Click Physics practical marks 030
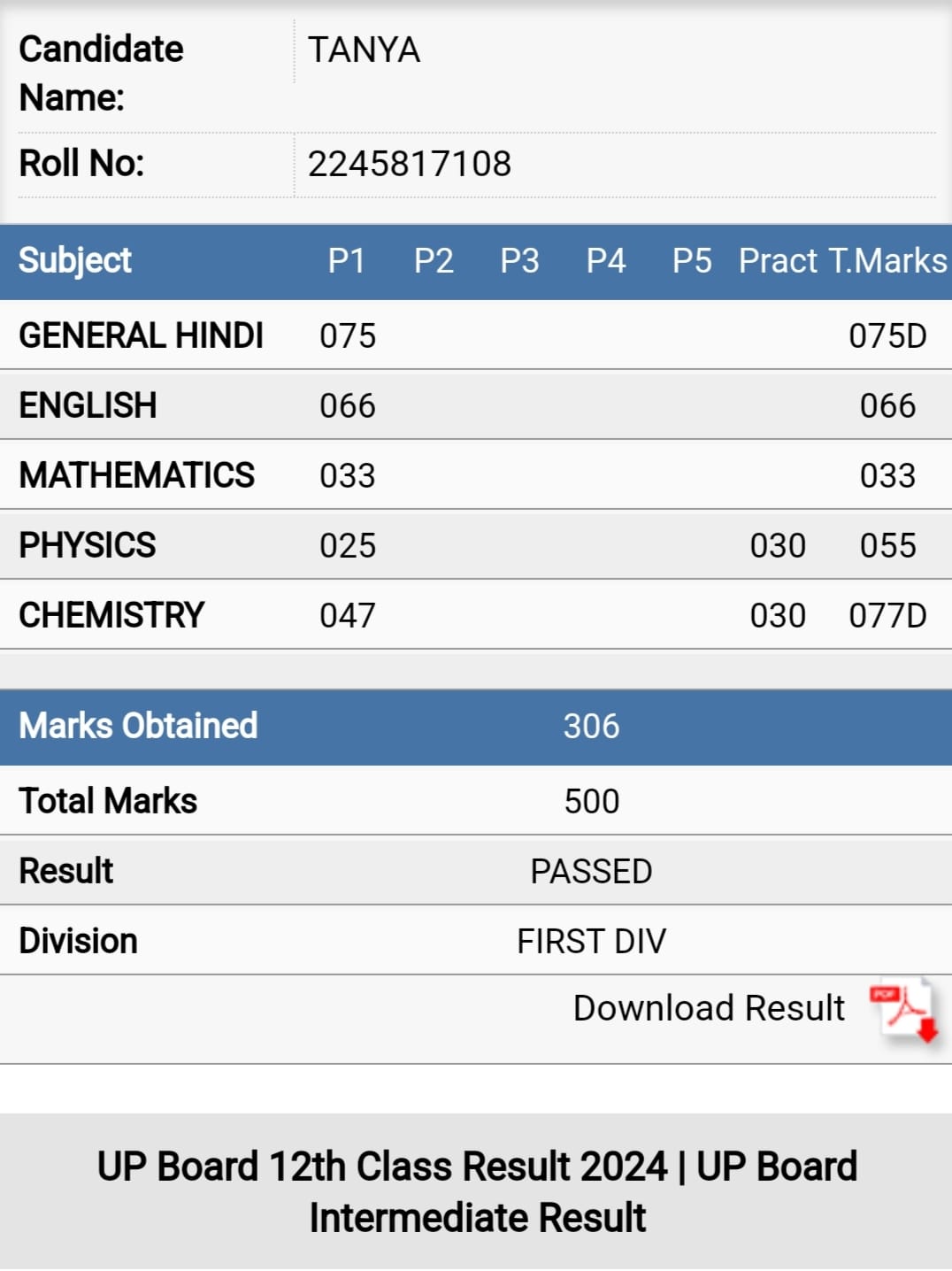Image resolution: width=952 pixels, height=1271 pixels. pos(778,546)
